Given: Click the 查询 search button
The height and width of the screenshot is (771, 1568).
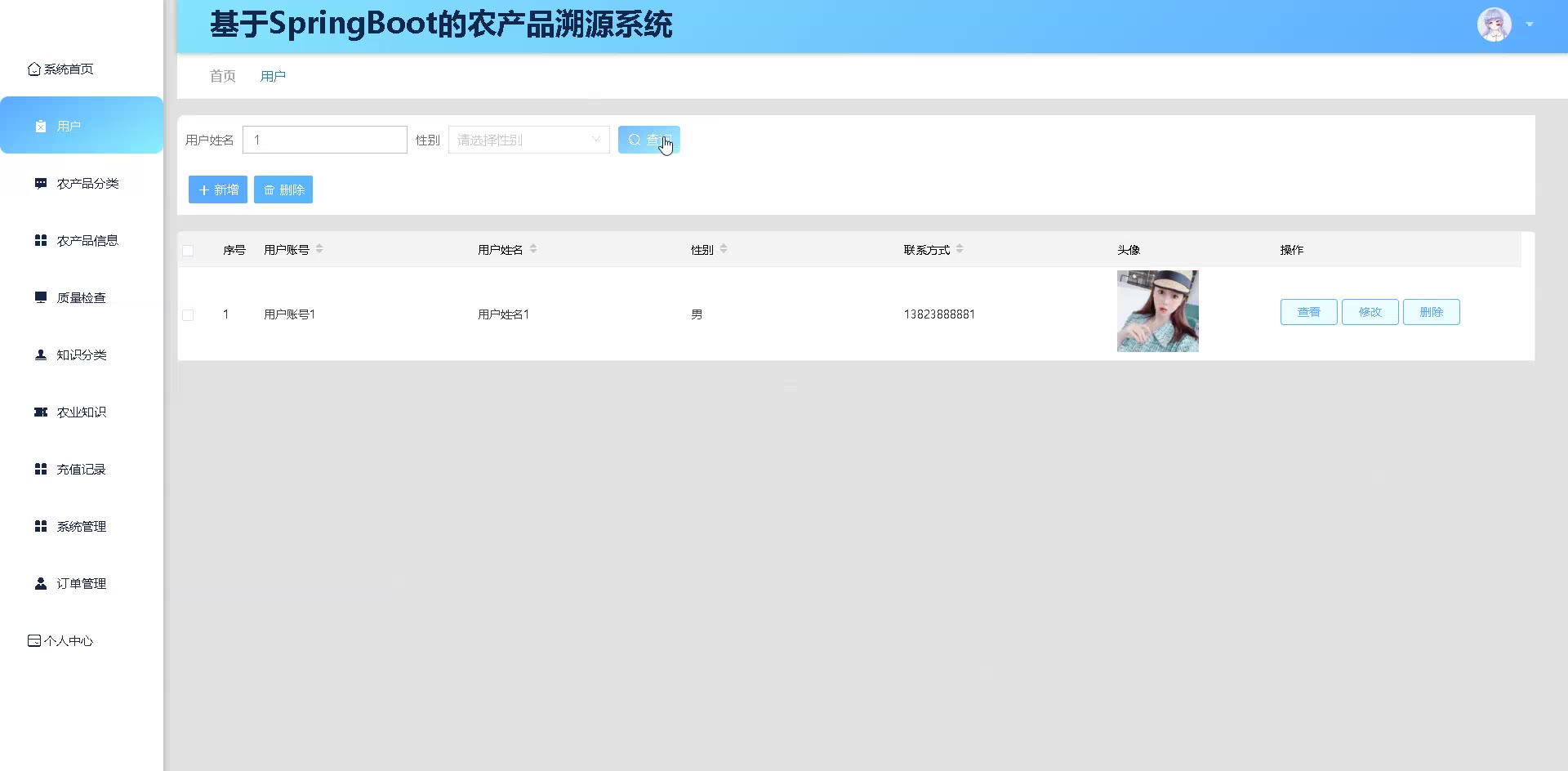Looking at the screenshot, I should (x=649, y=140).
